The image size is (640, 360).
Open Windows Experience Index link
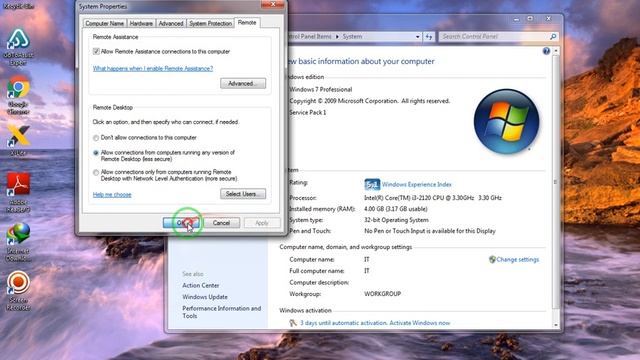416,184
